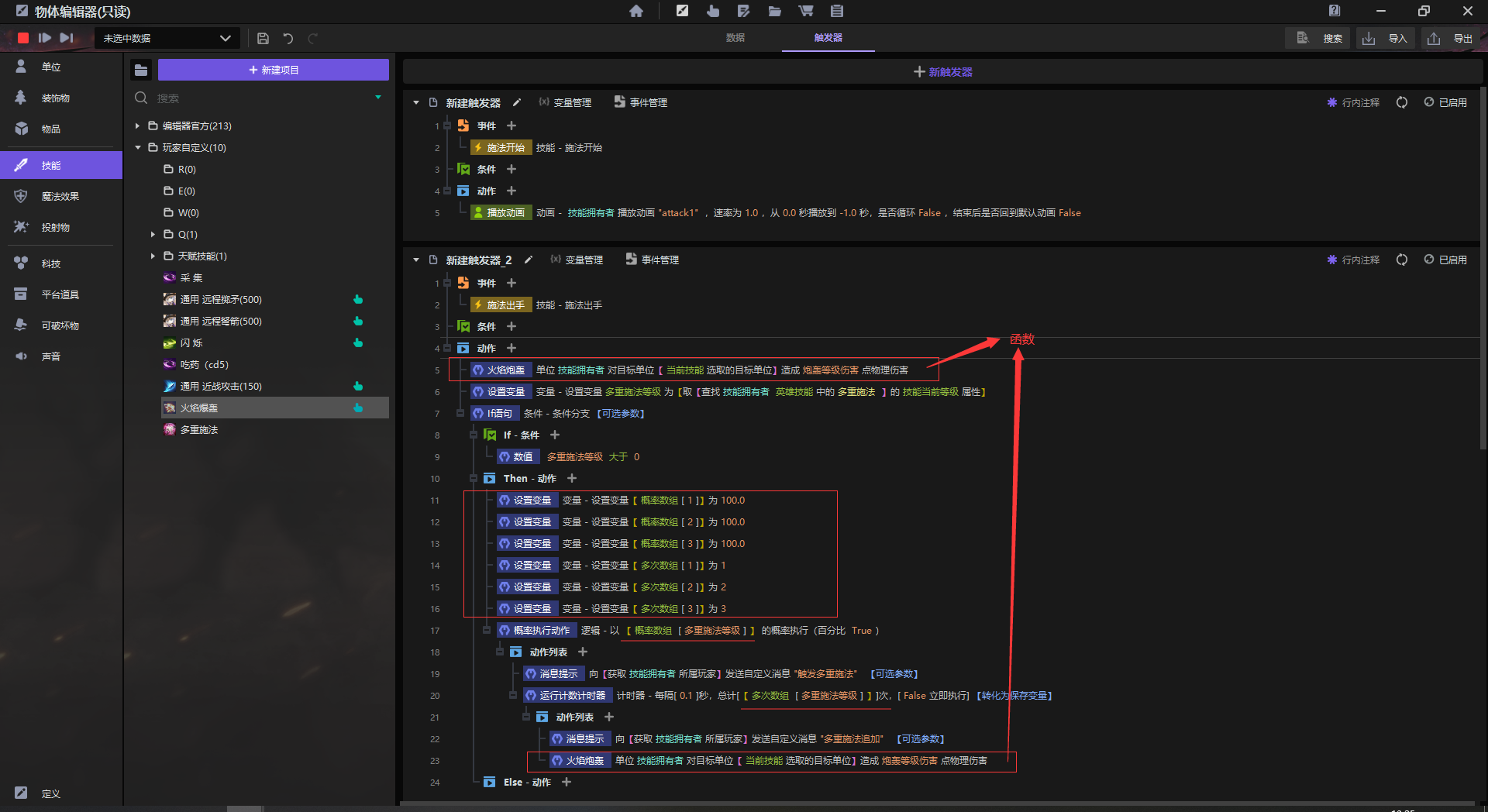Toggle 已启用 for 新建触发器
The width and height of the screenshot is (1488, 812).
[x=1445, y=102]
